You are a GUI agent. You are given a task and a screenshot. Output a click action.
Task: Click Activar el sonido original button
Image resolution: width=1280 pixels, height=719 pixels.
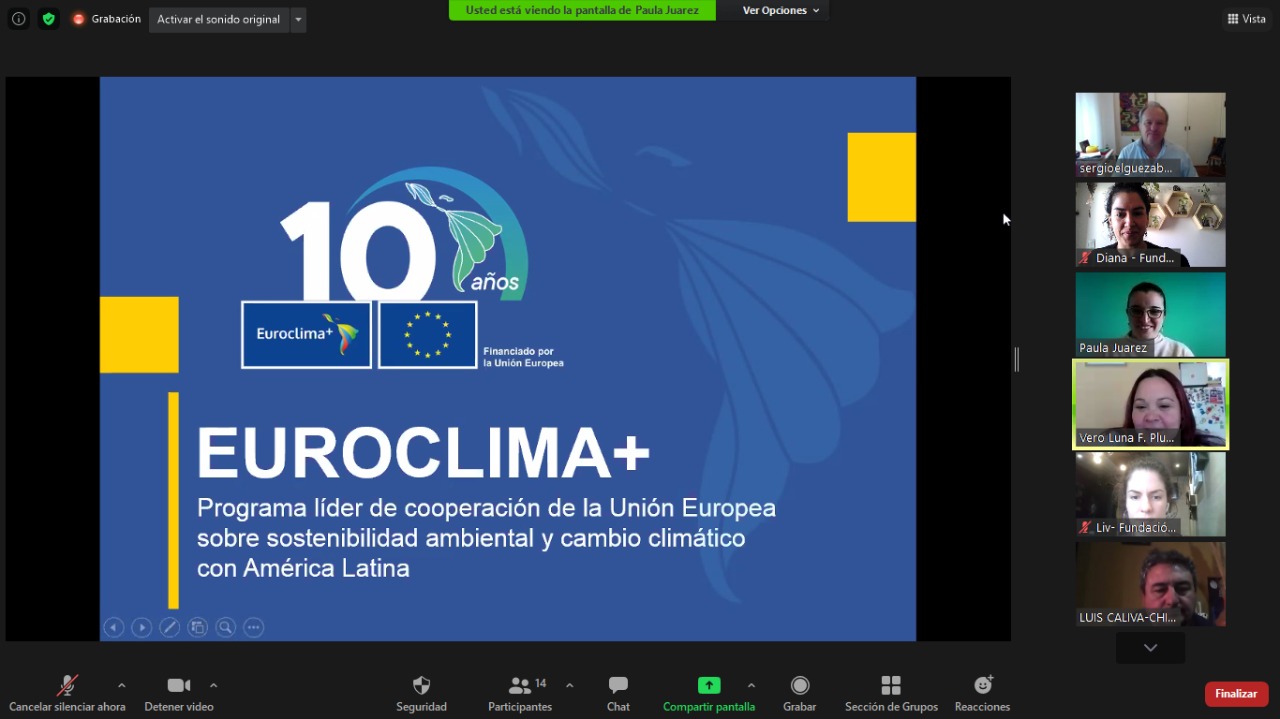coord(219,20)
